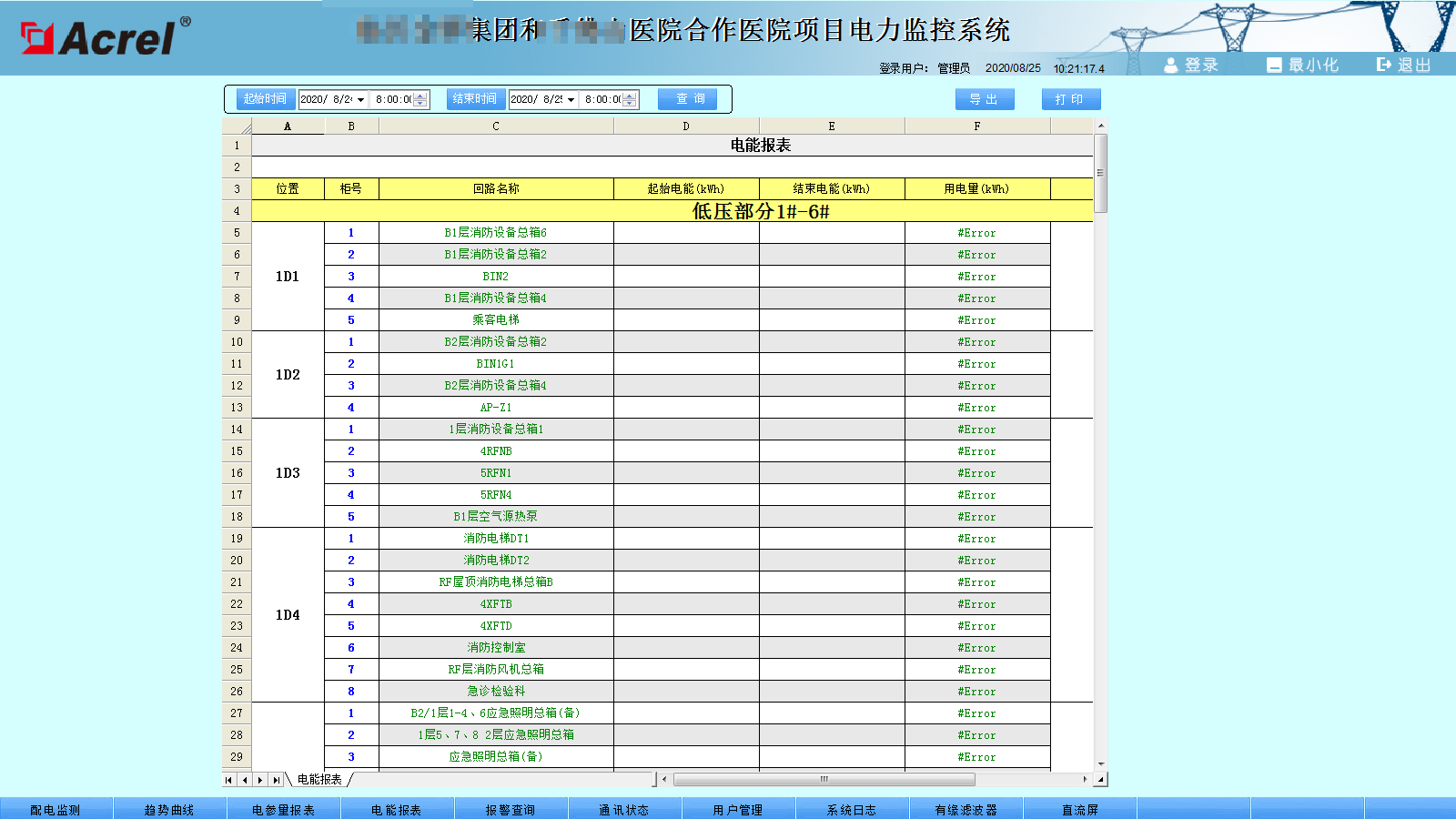Viewport: 1456px width, 819px height.
Task: Click the horizontal scrollbar of the report
Action: 824,780
